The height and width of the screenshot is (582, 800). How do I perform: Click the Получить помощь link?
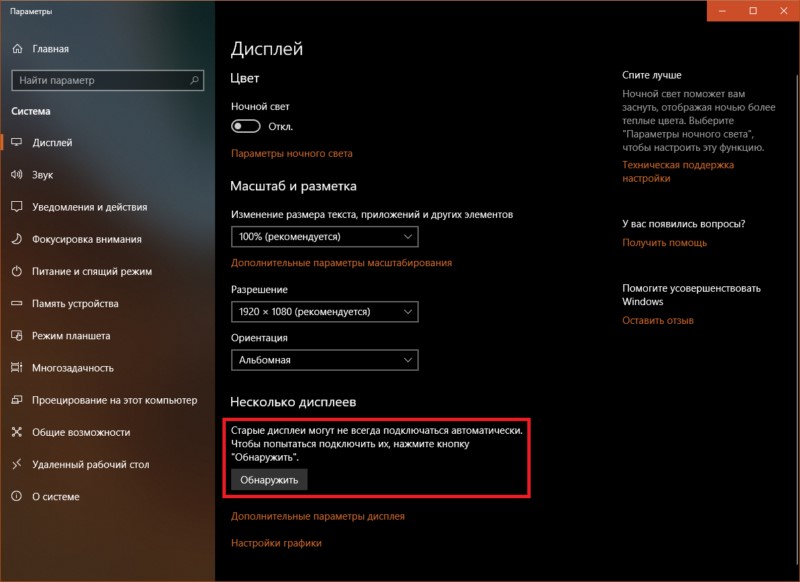click(x=664, y=242)
